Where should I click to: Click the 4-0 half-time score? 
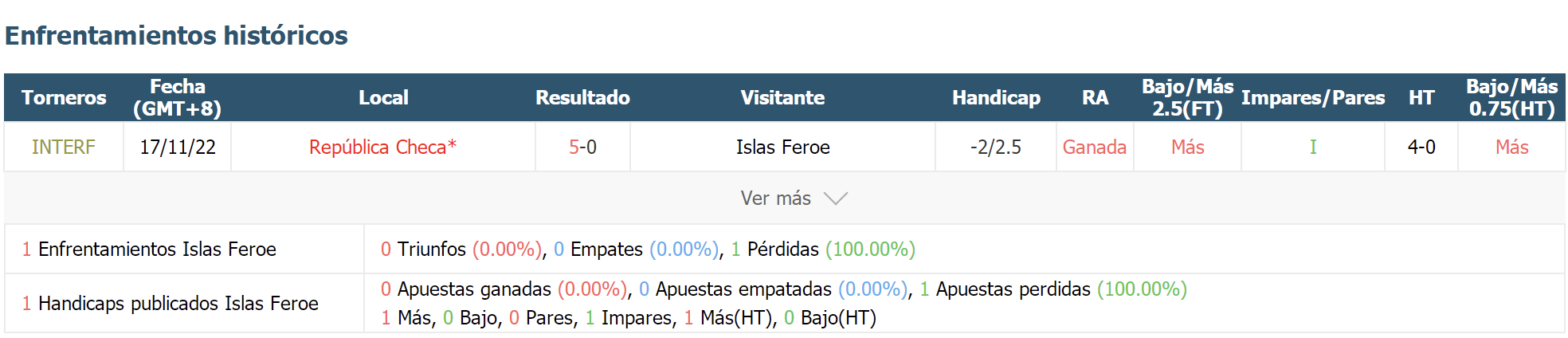1421,147
